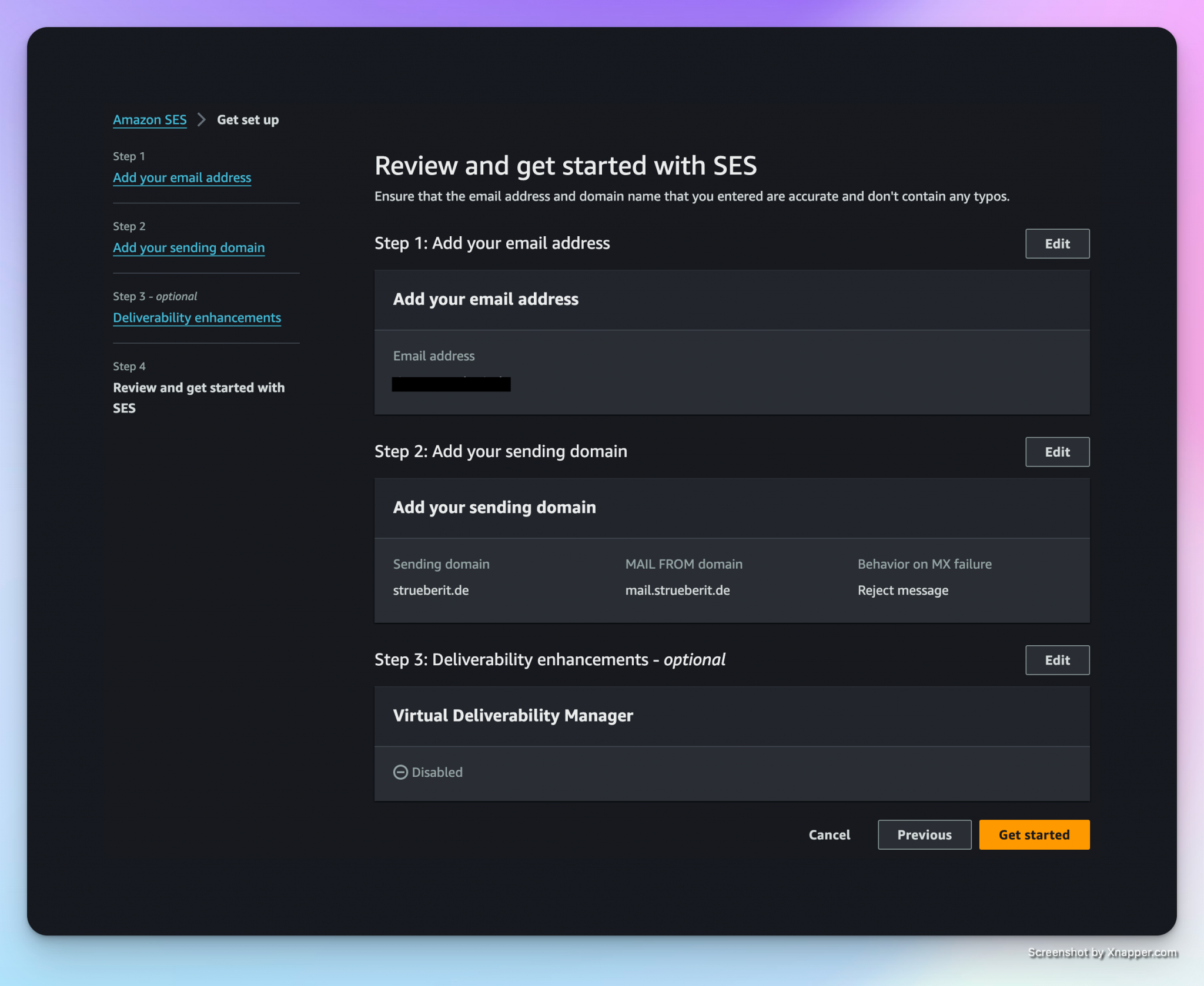Click the Reject message behavior value
The image size is (1204, 986).
click(902, 590)
